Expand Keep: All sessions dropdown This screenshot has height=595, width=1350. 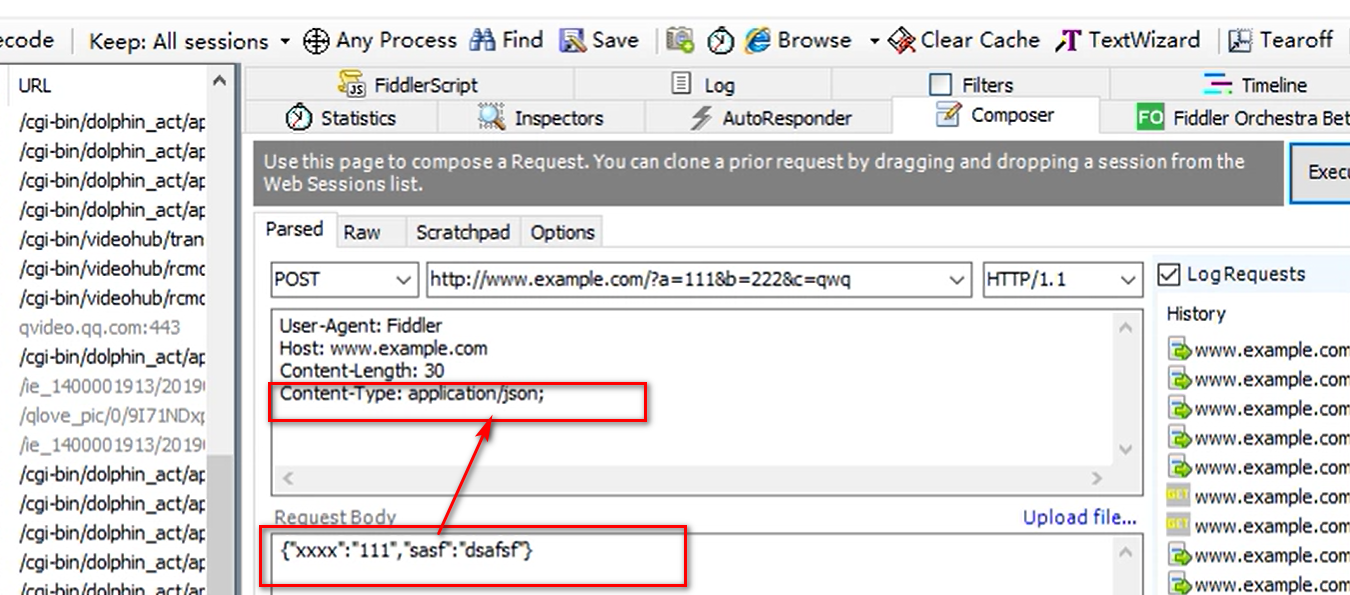(285, 41)
